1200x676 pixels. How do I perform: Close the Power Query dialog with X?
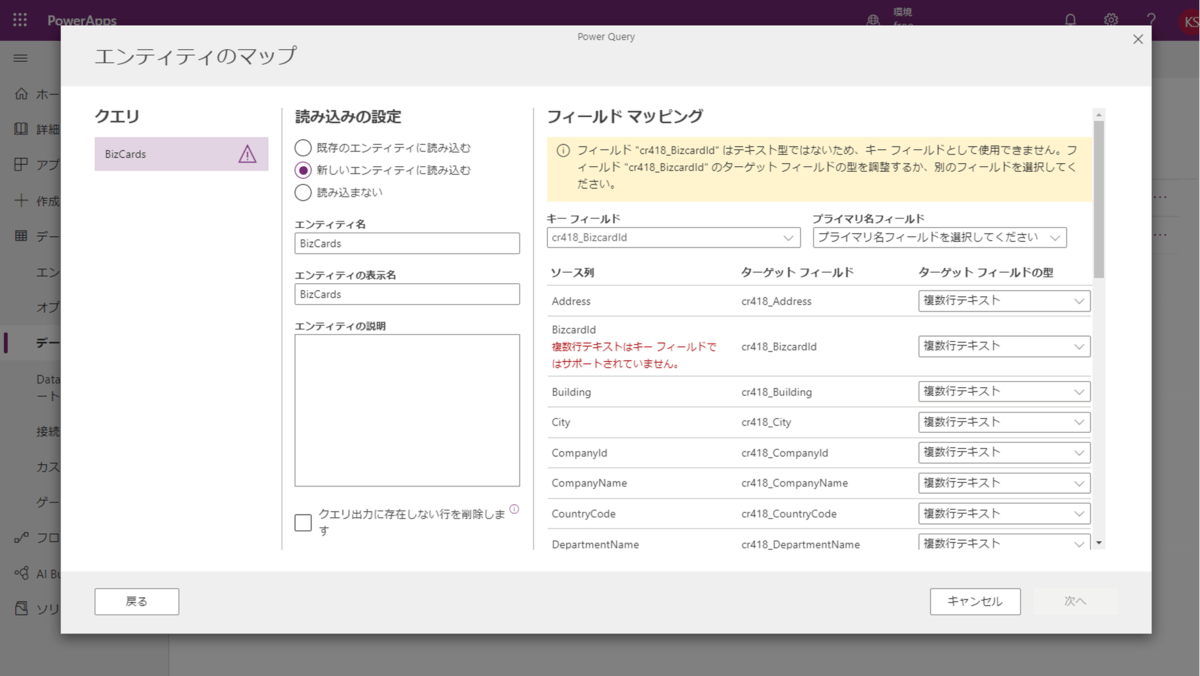(1137, 39)
